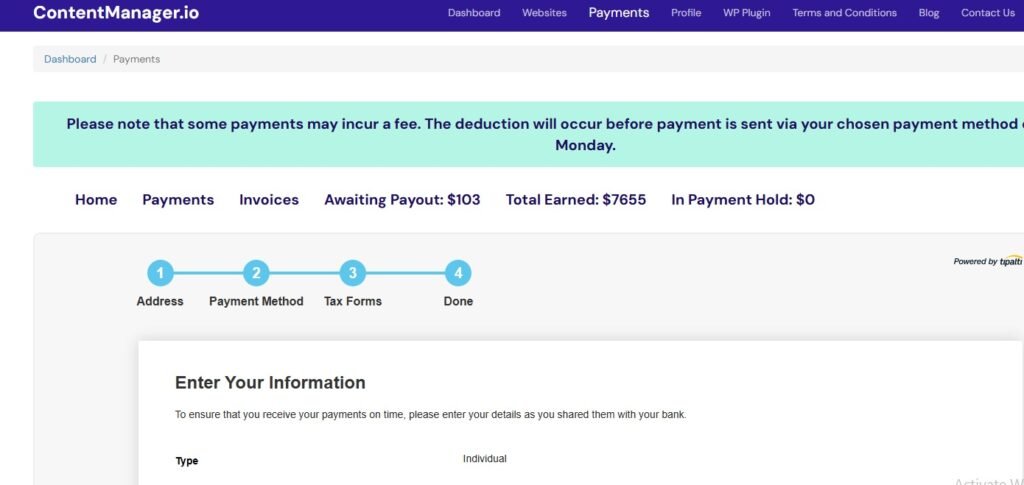Screen dimensions: 1024x485
Task: Switch to the Home tab
Action: tap(96, 200)
